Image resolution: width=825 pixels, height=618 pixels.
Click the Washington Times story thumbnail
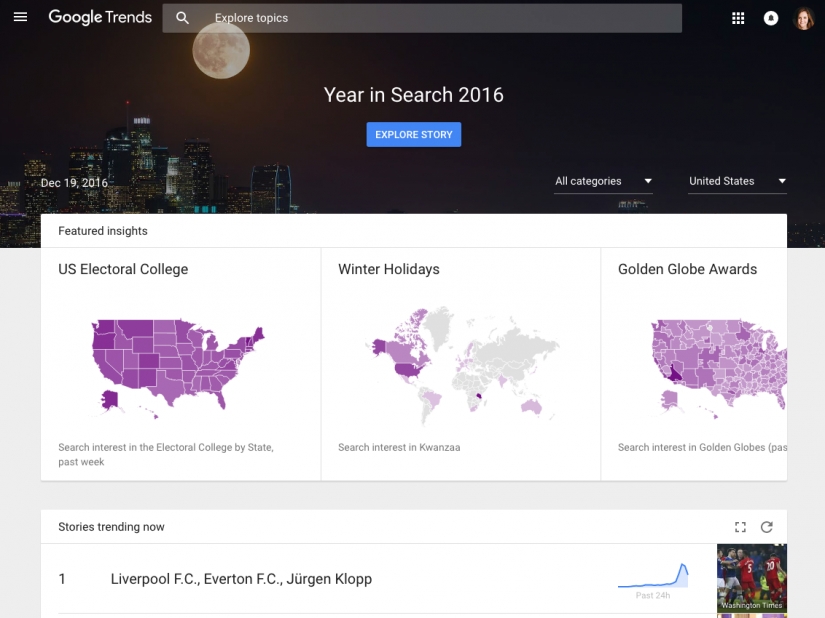(751, 579)
